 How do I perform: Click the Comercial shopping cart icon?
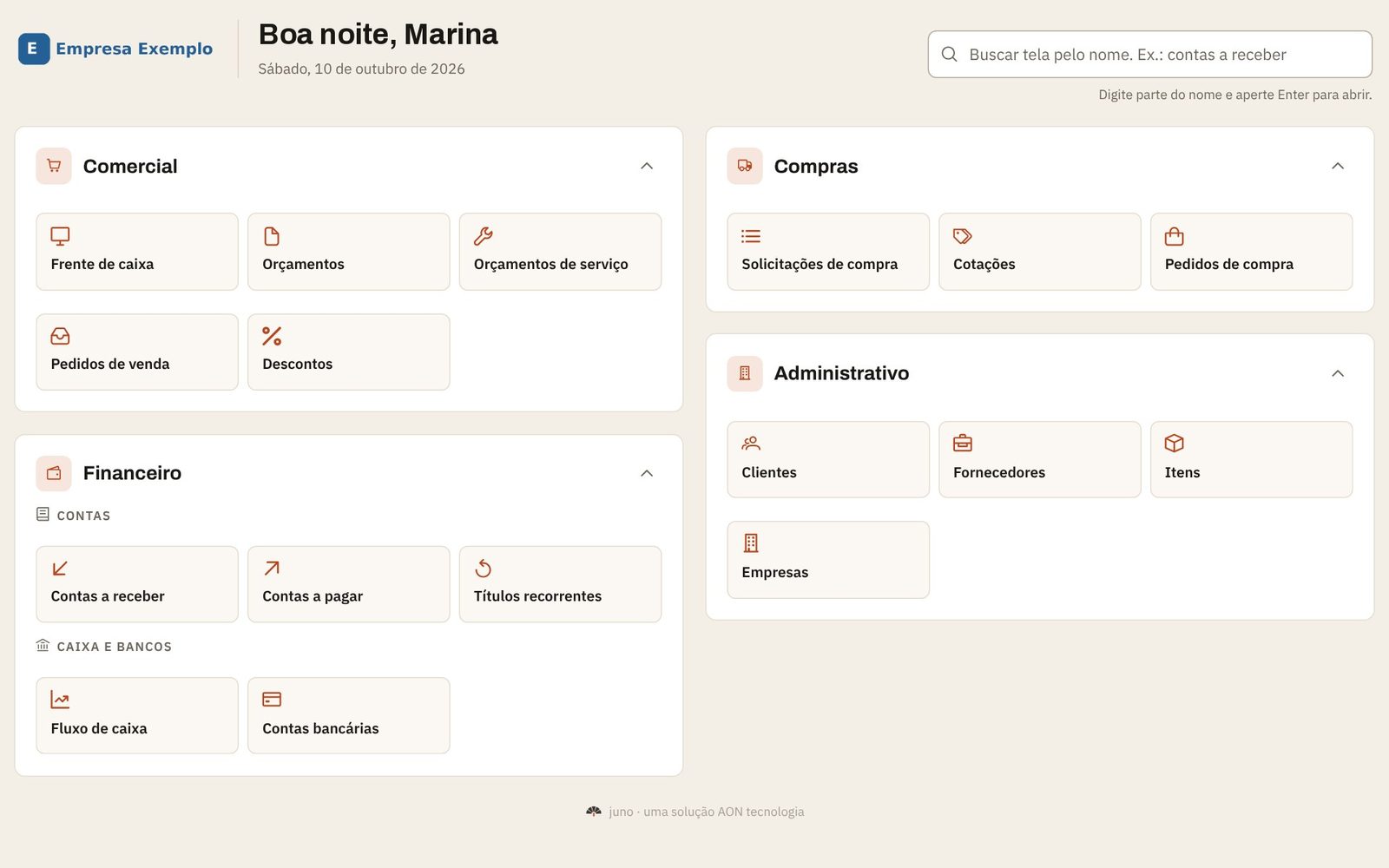tap(54, 166)
